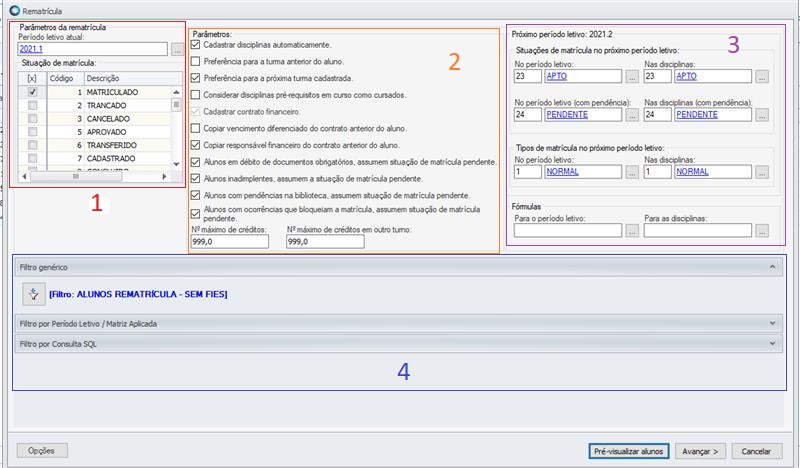
Task: Click the Descrição column header
Action: (125, 78)
